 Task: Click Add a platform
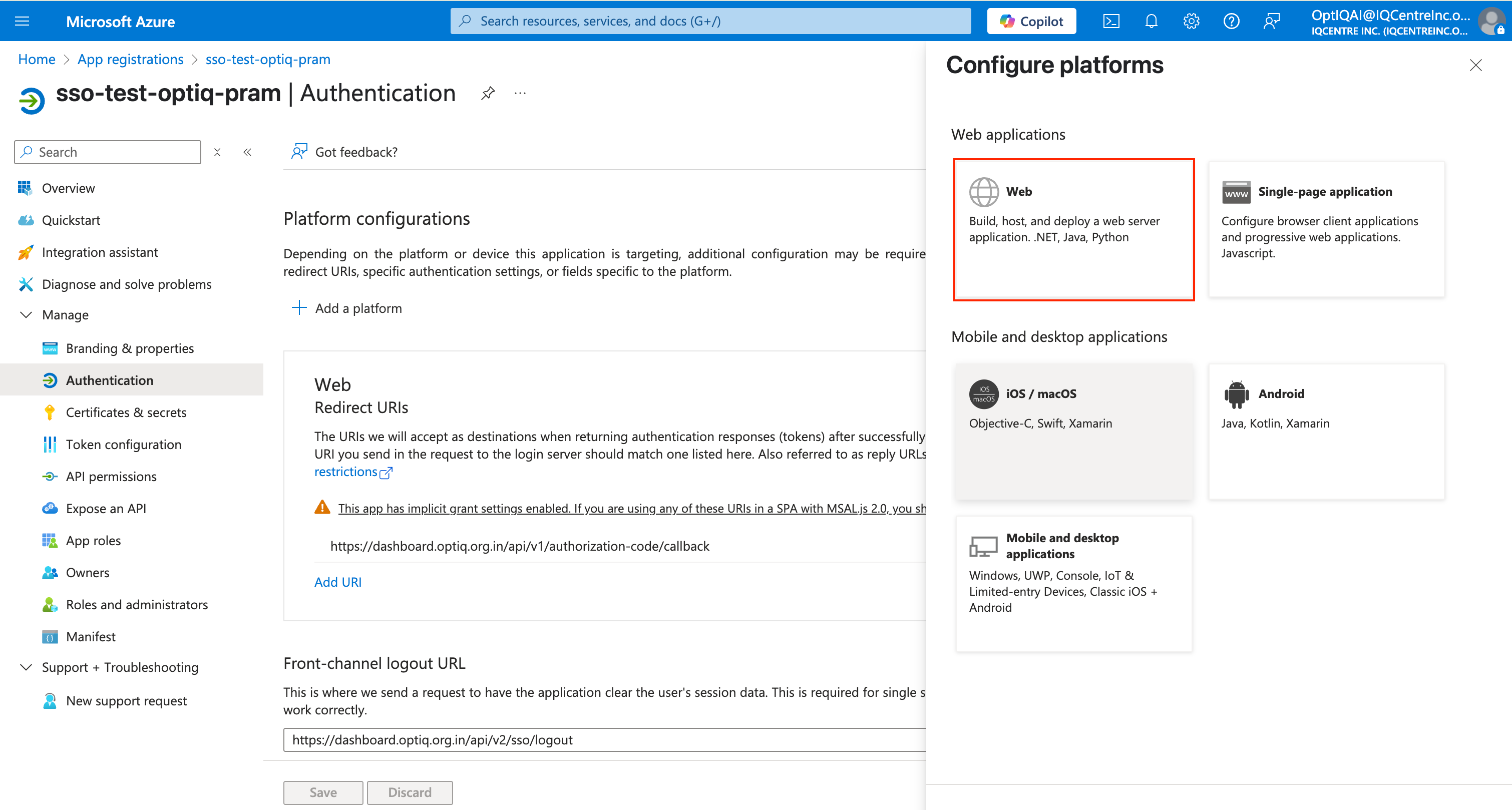click(x=347, y=308)
